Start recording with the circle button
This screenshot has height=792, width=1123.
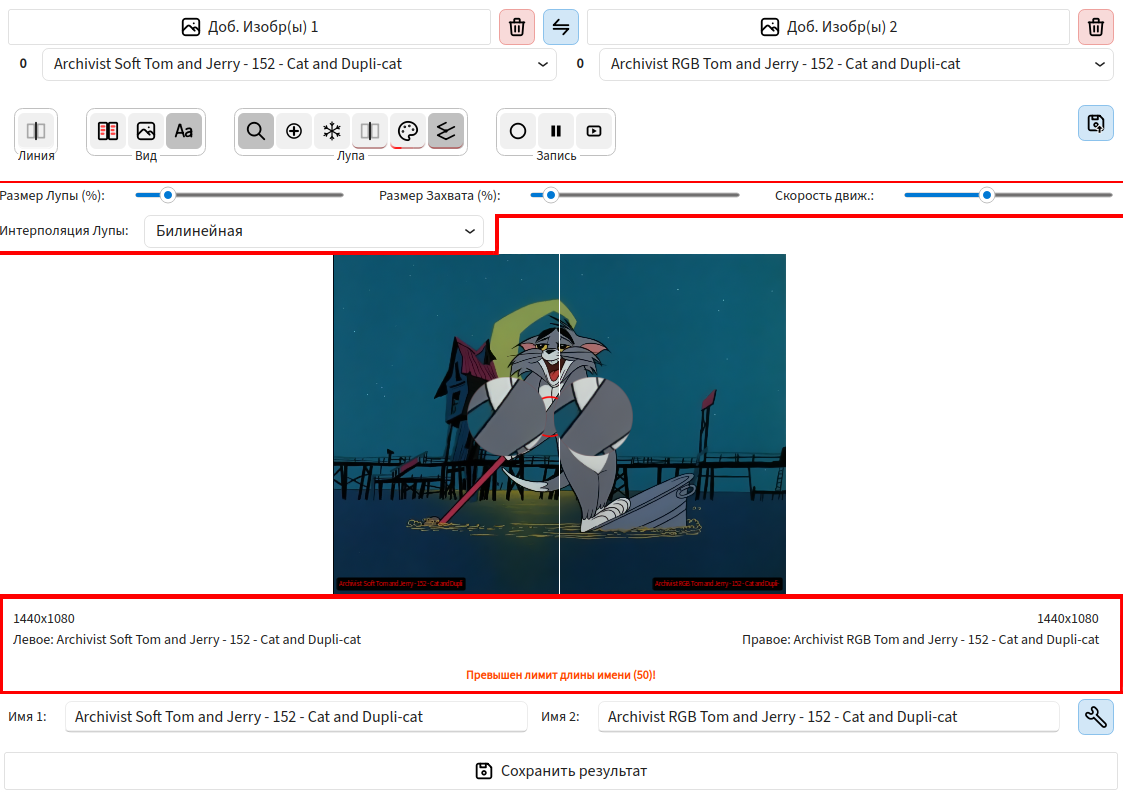tap(518, 131)
